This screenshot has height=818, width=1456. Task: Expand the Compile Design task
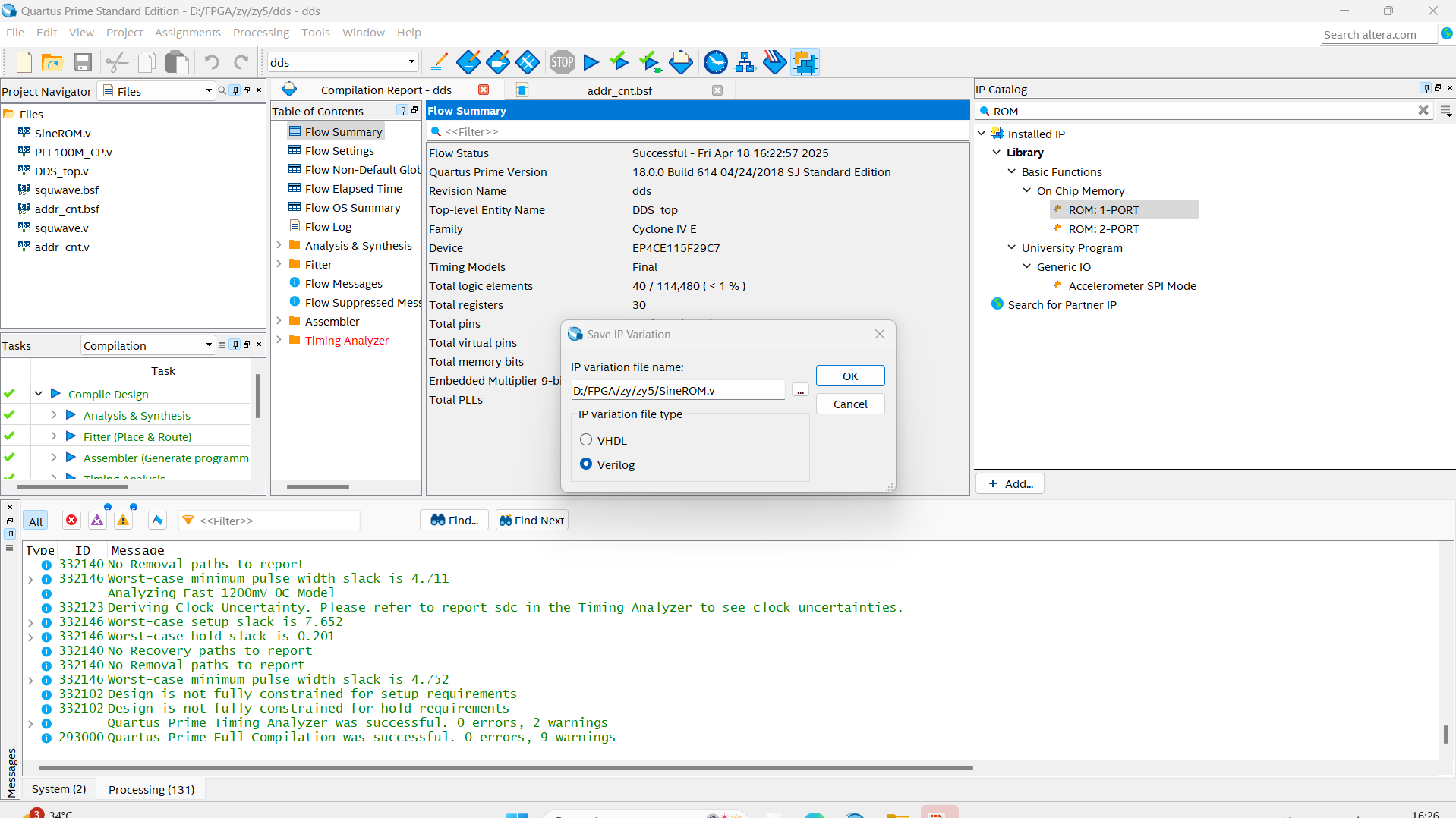coord(38,394)
